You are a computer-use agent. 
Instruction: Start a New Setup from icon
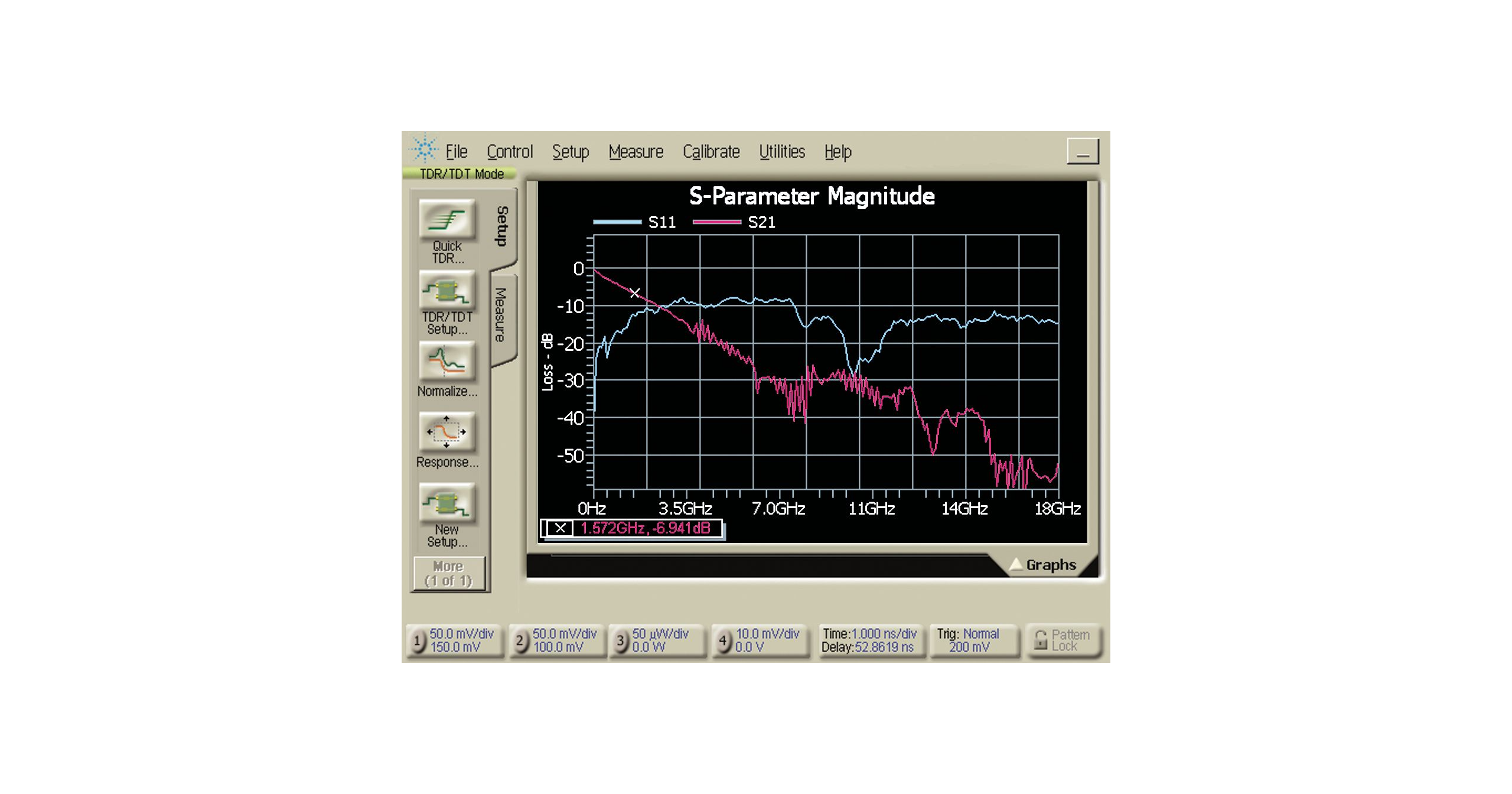pos(447,503)
